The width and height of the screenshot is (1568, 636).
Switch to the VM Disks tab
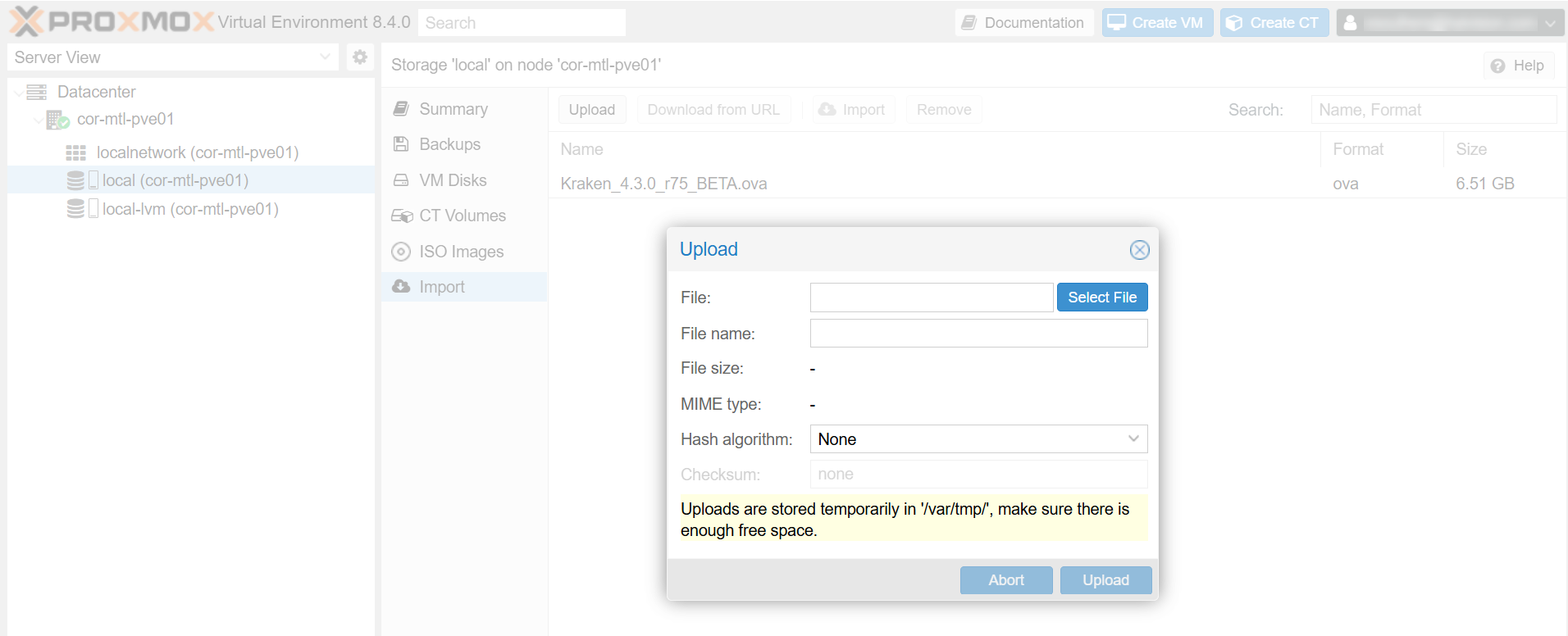[x=453, y=180]
